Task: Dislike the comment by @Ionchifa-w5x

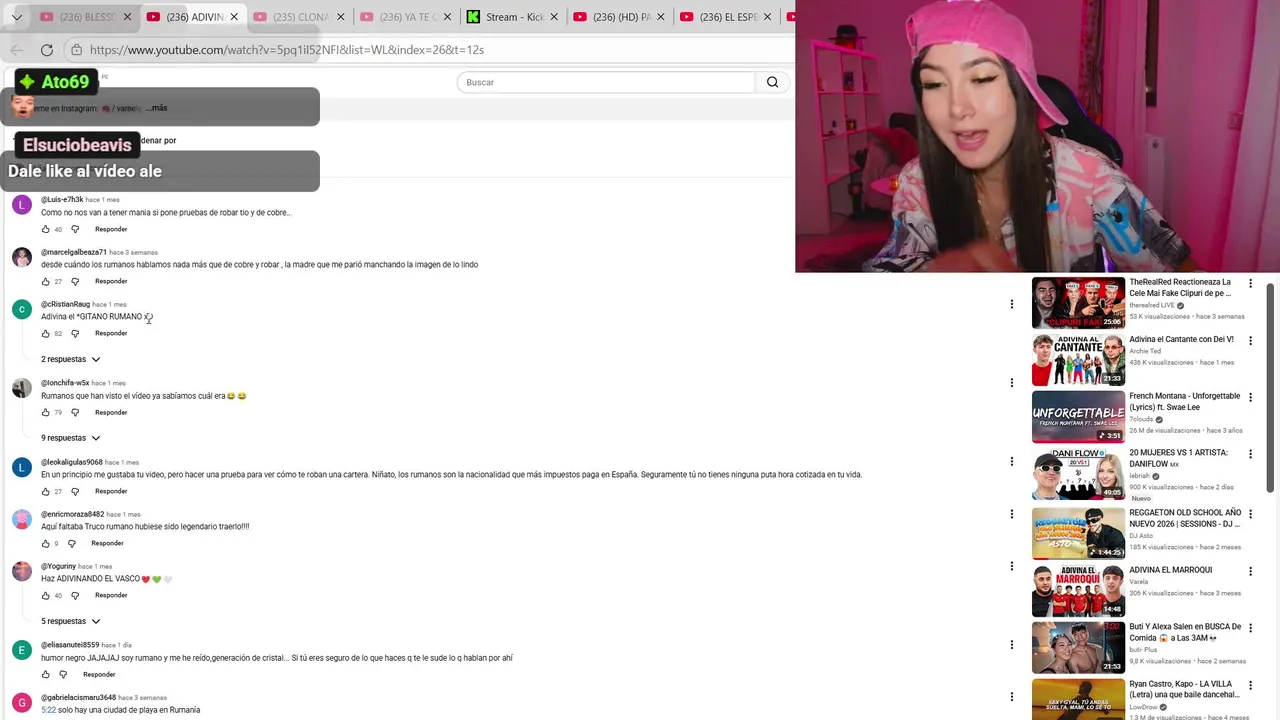Action: pyautogui.click(x=75, y=412)
